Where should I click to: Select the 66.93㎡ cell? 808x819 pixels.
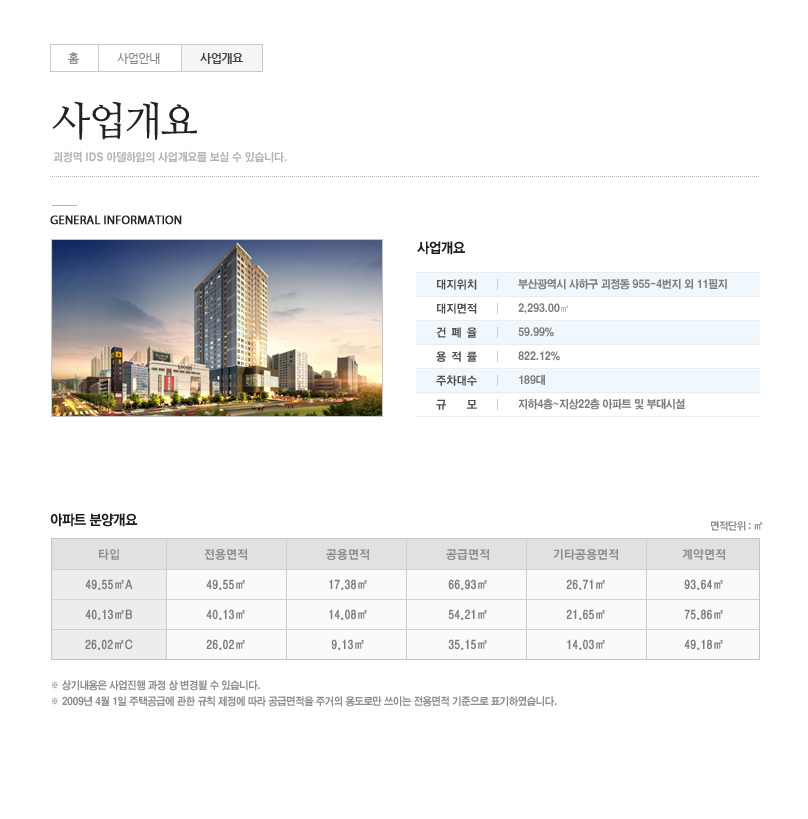tap(467, 584)
